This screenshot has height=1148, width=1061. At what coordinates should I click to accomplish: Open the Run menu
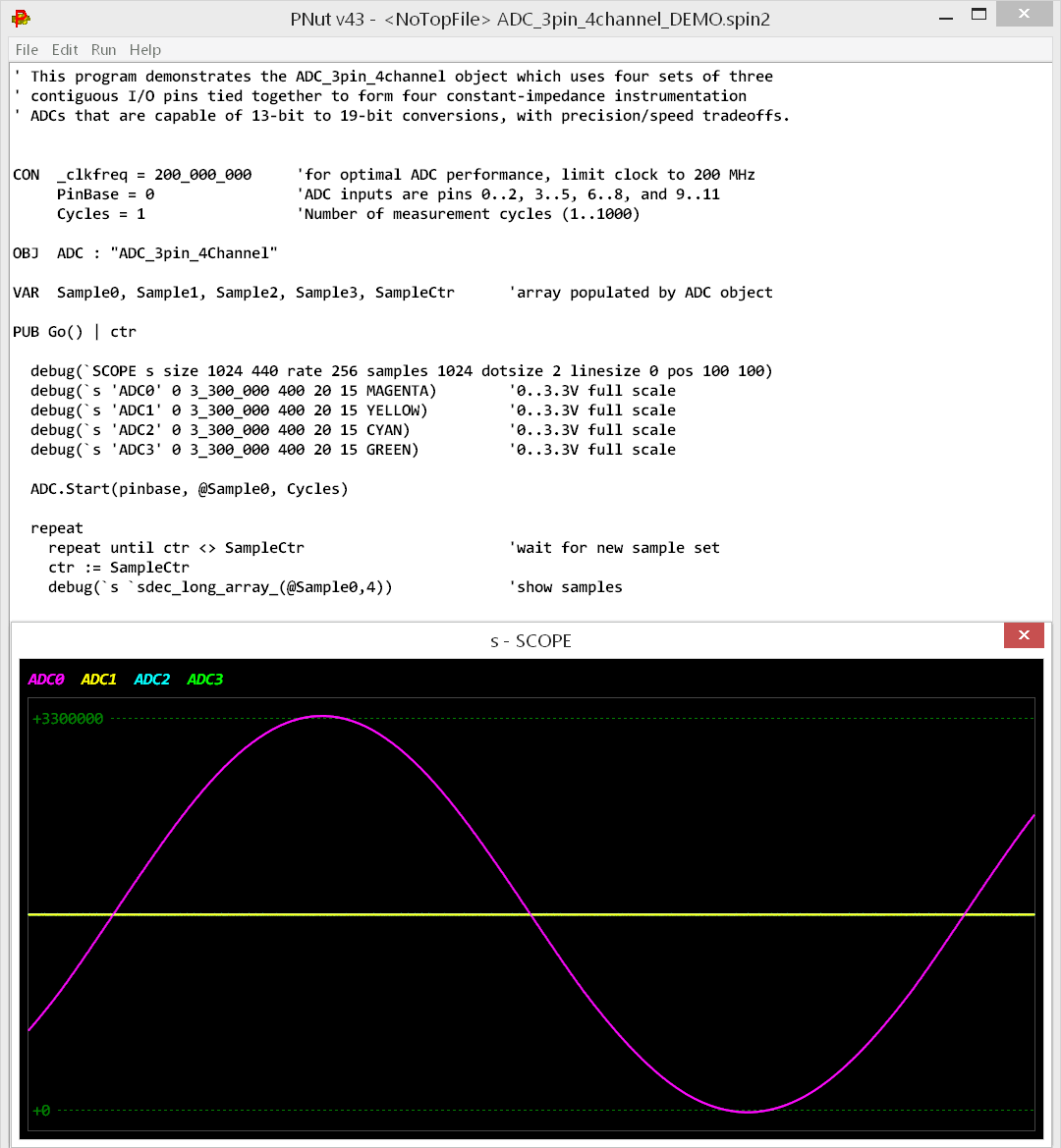coord(102,49)
